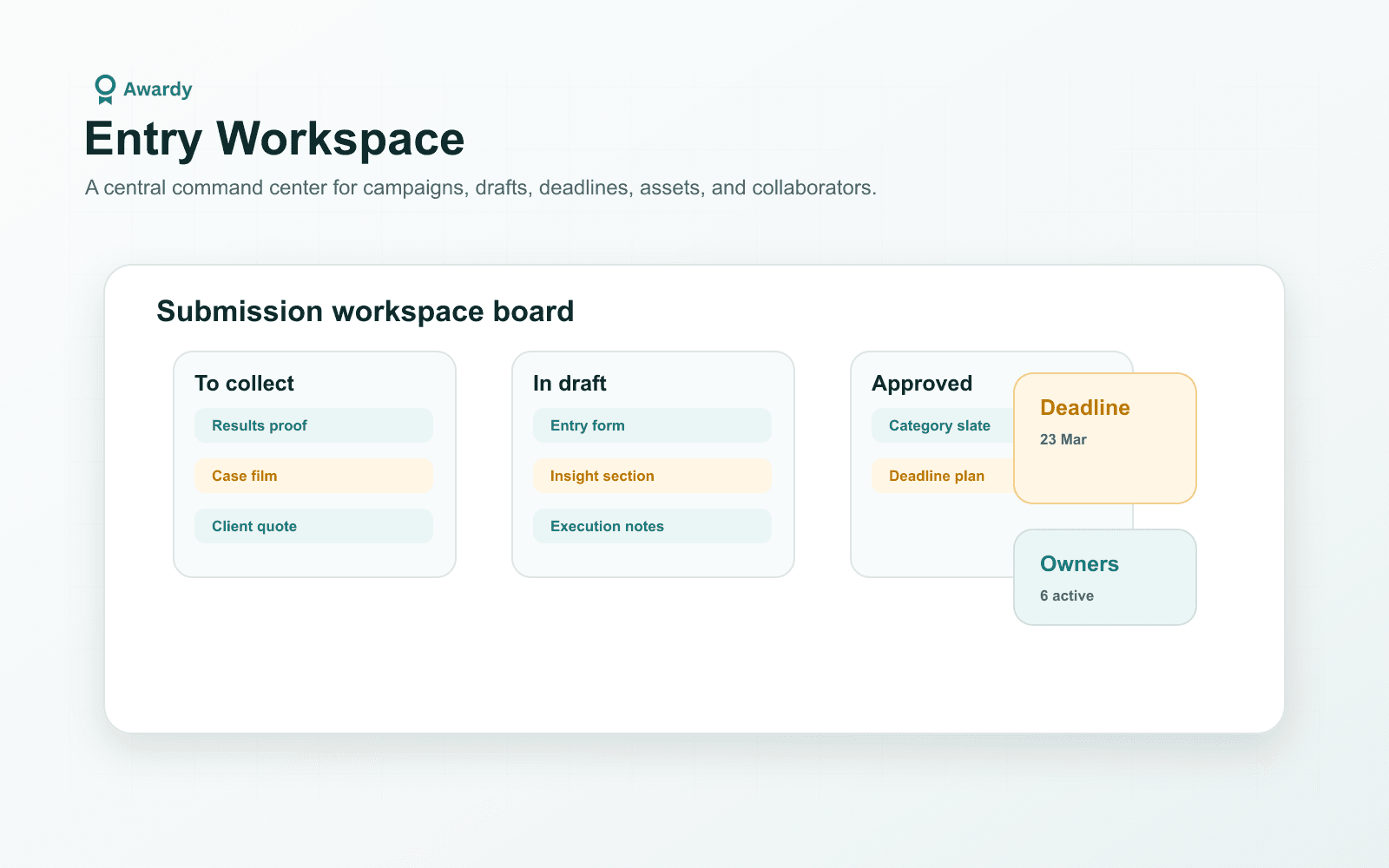Click the 6 active owners count

(1067, 595)
